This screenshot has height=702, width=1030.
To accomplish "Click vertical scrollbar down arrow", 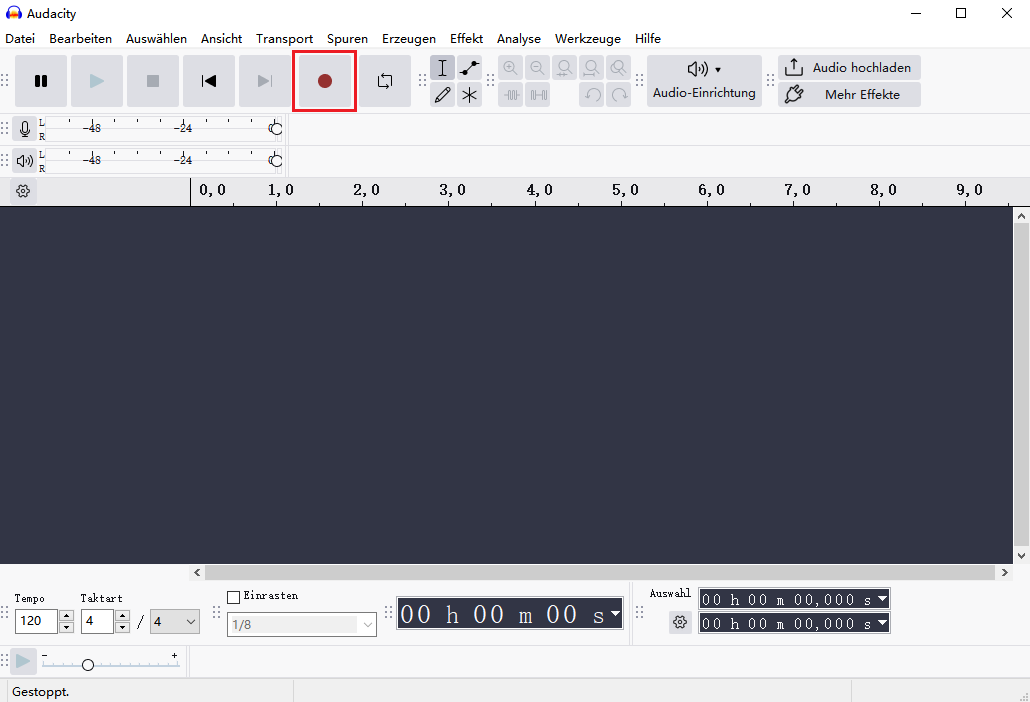I will [1021, 556].
